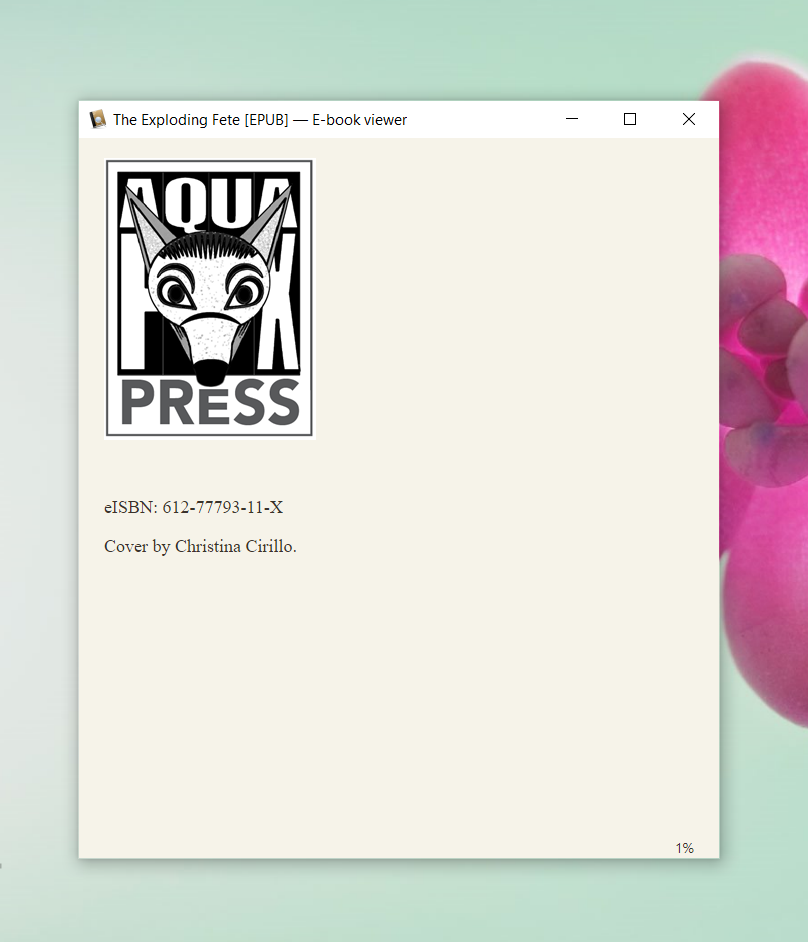The image size is (808, 942).
Task: Click the 1% reading progress indicator
Action: pos(684,848)
